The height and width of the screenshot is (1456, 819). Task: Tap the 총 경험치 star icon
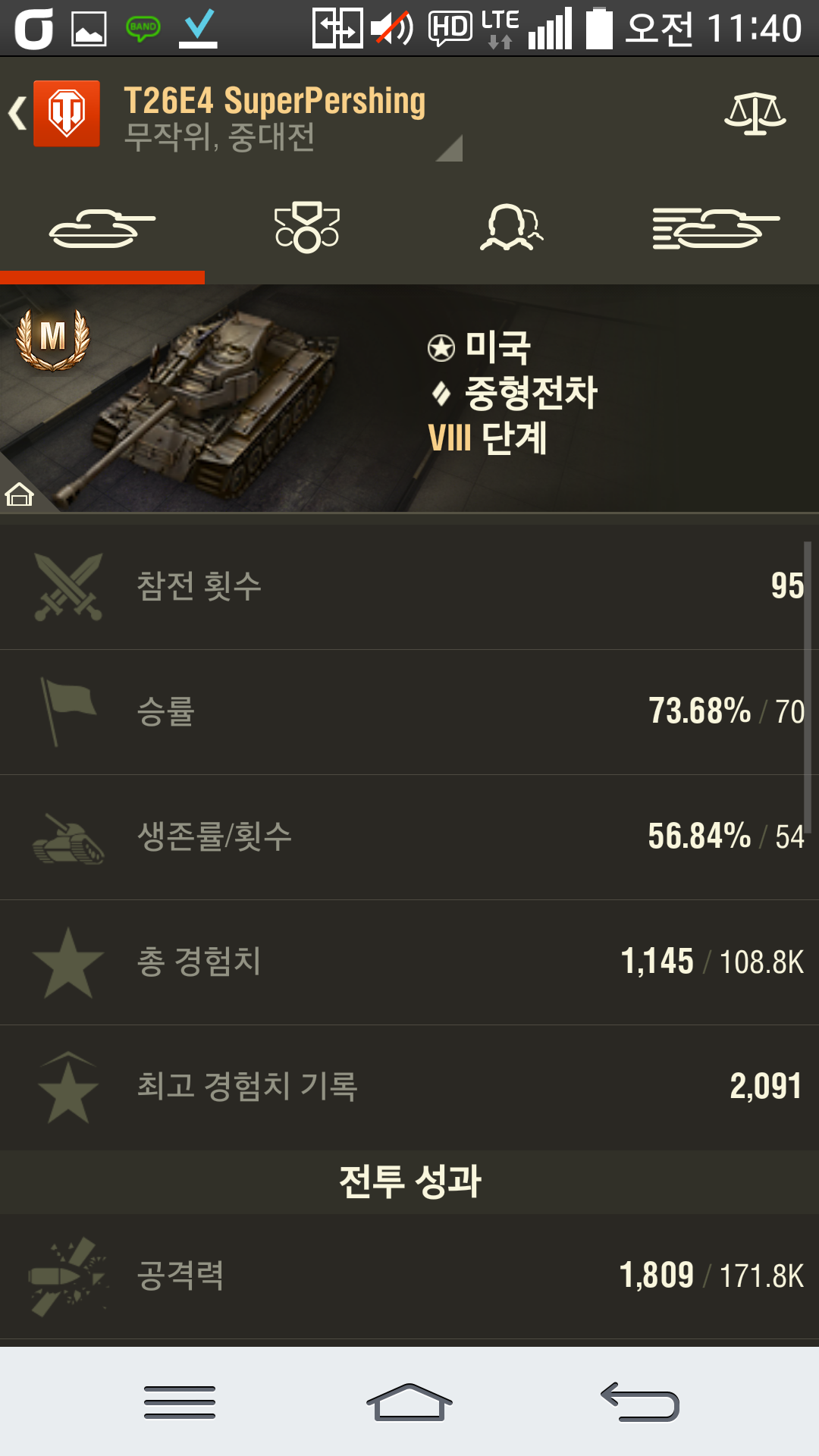(x=68, y=962)
